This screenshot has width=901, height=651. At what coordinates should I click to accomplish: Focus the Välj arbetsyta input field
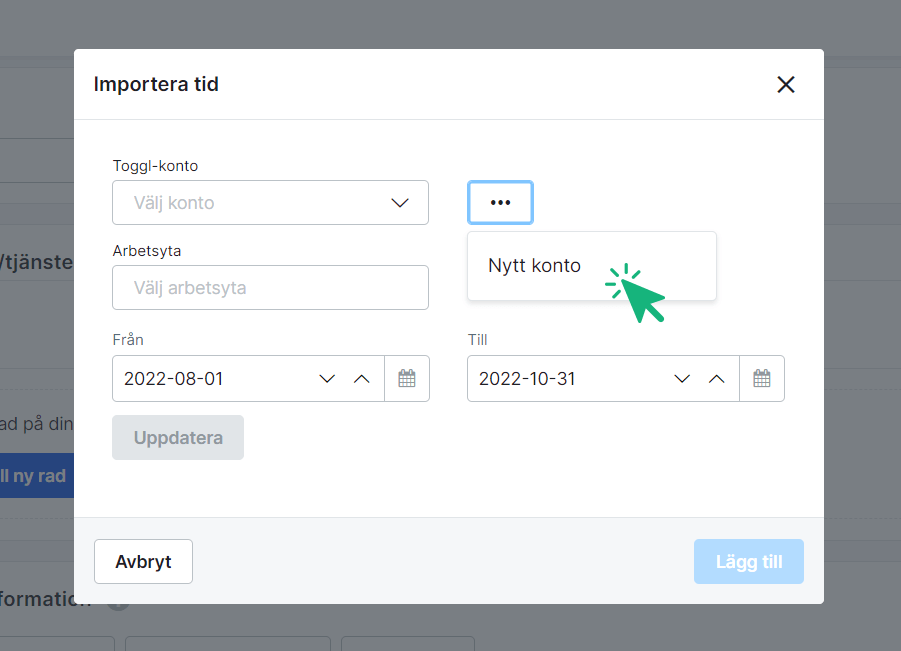pyautogui.click(x=270, y=288)
